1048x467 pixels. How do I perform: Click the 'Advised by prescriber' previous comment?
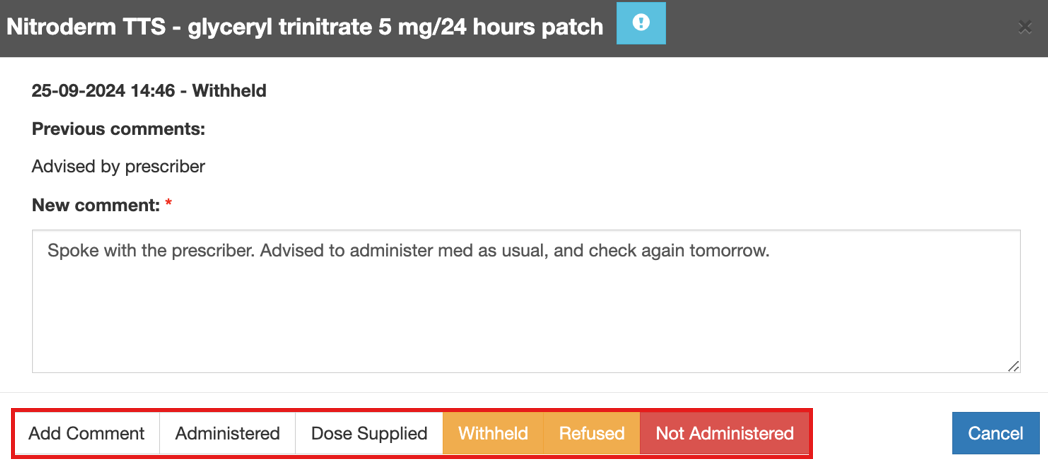coord(118,166)
